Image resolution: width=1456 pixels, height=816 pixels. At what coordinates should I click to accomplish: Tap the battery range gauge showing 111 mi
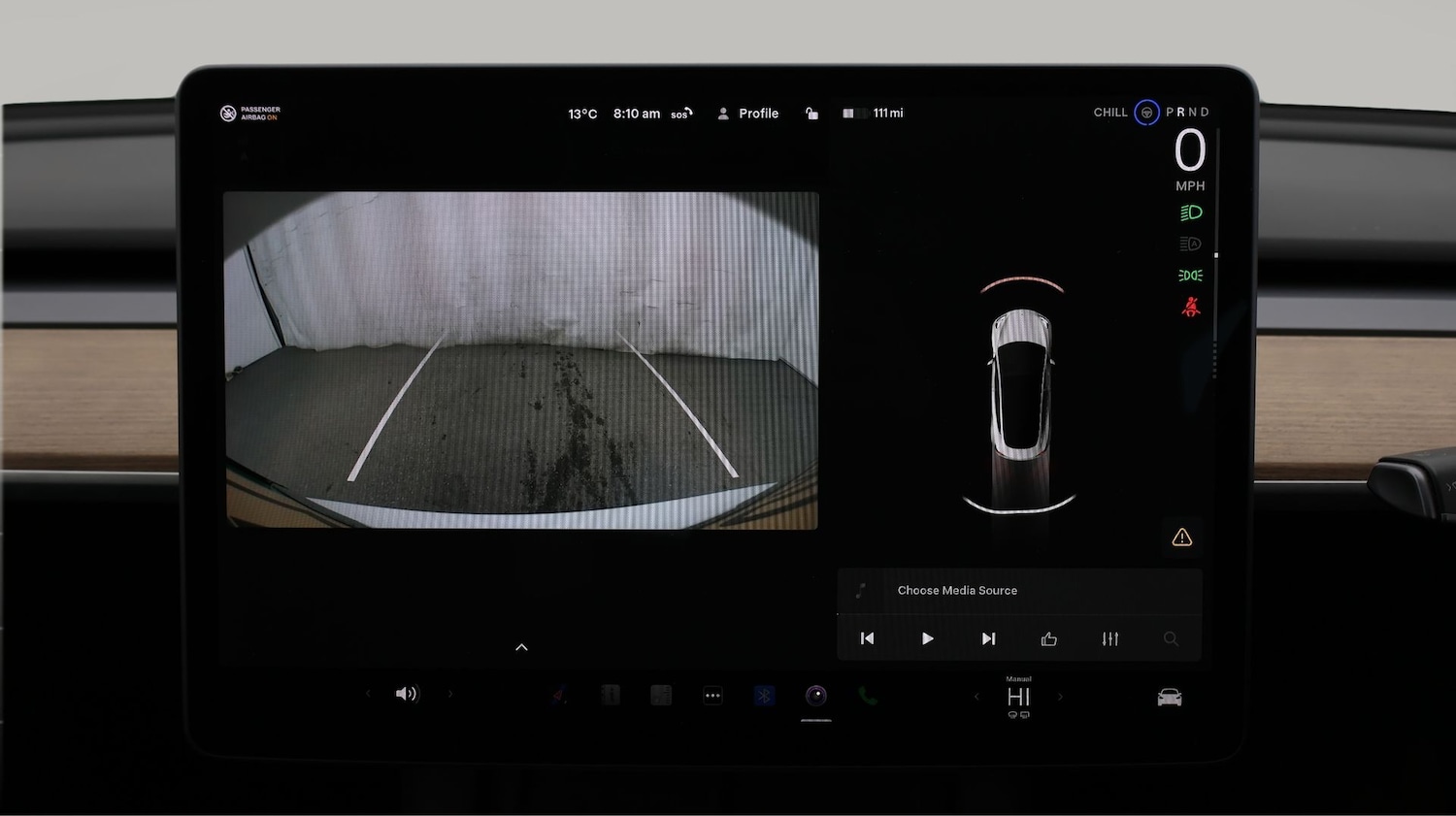[x=872, y=113]
